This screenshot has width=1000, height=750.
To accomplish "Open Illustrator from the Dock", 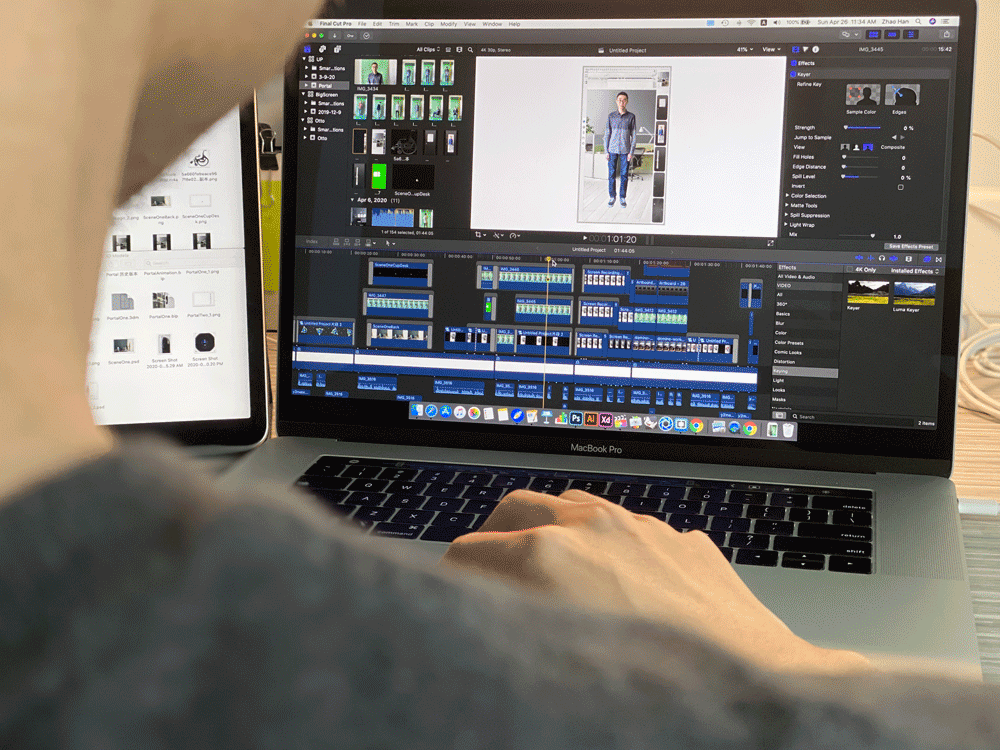I will click(x=591, y=419).
